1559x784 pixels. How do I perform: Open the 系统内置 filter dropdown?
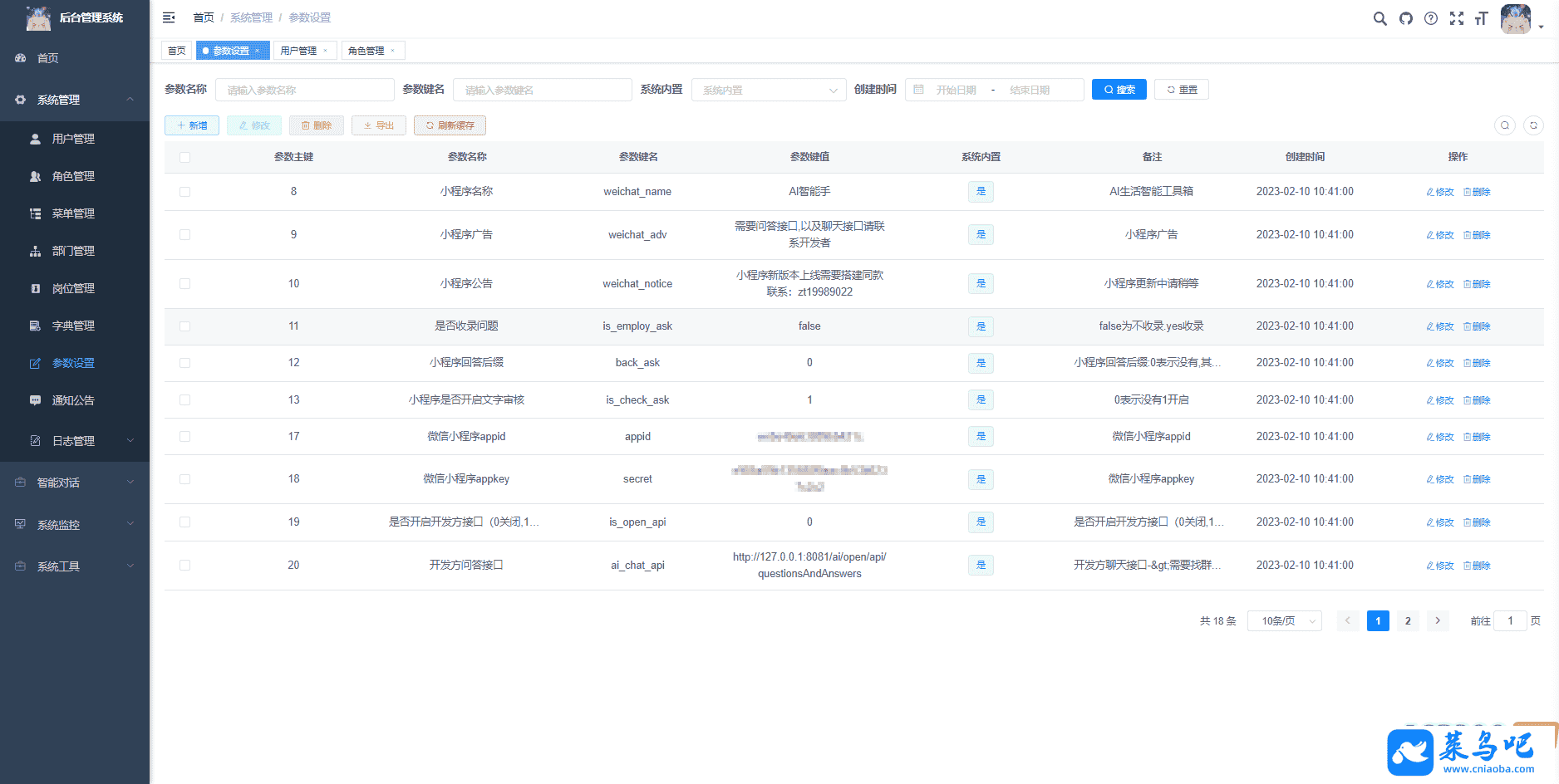pos(768,90)
